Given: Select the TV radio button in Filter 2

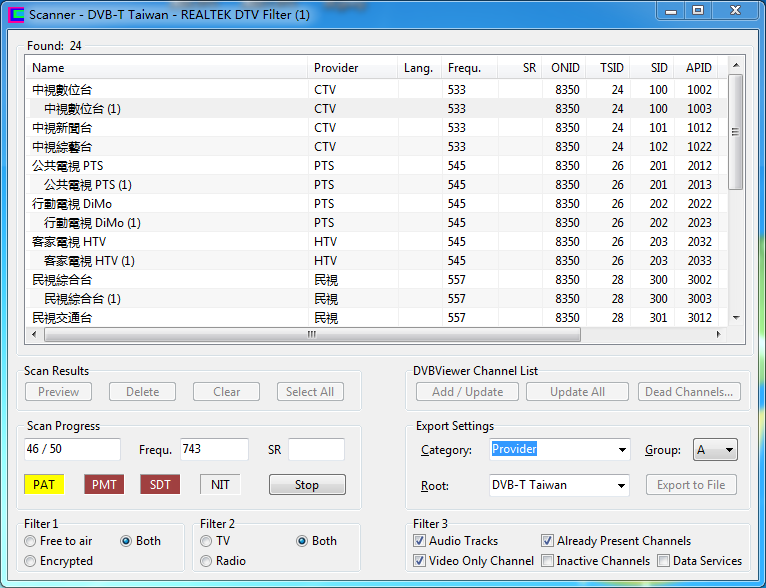Looking at the screenshot, I should (x=215, y=541).
